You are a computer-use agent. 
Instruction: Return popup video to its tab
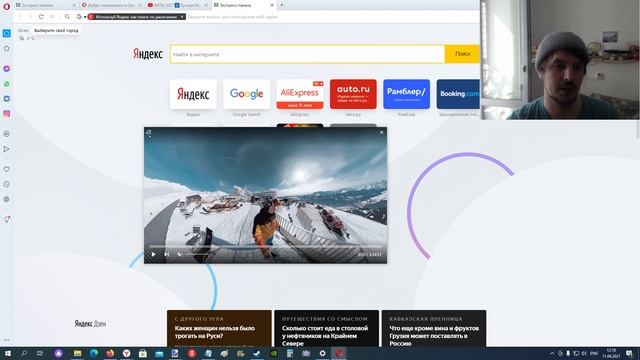click(x=149, y=133)
